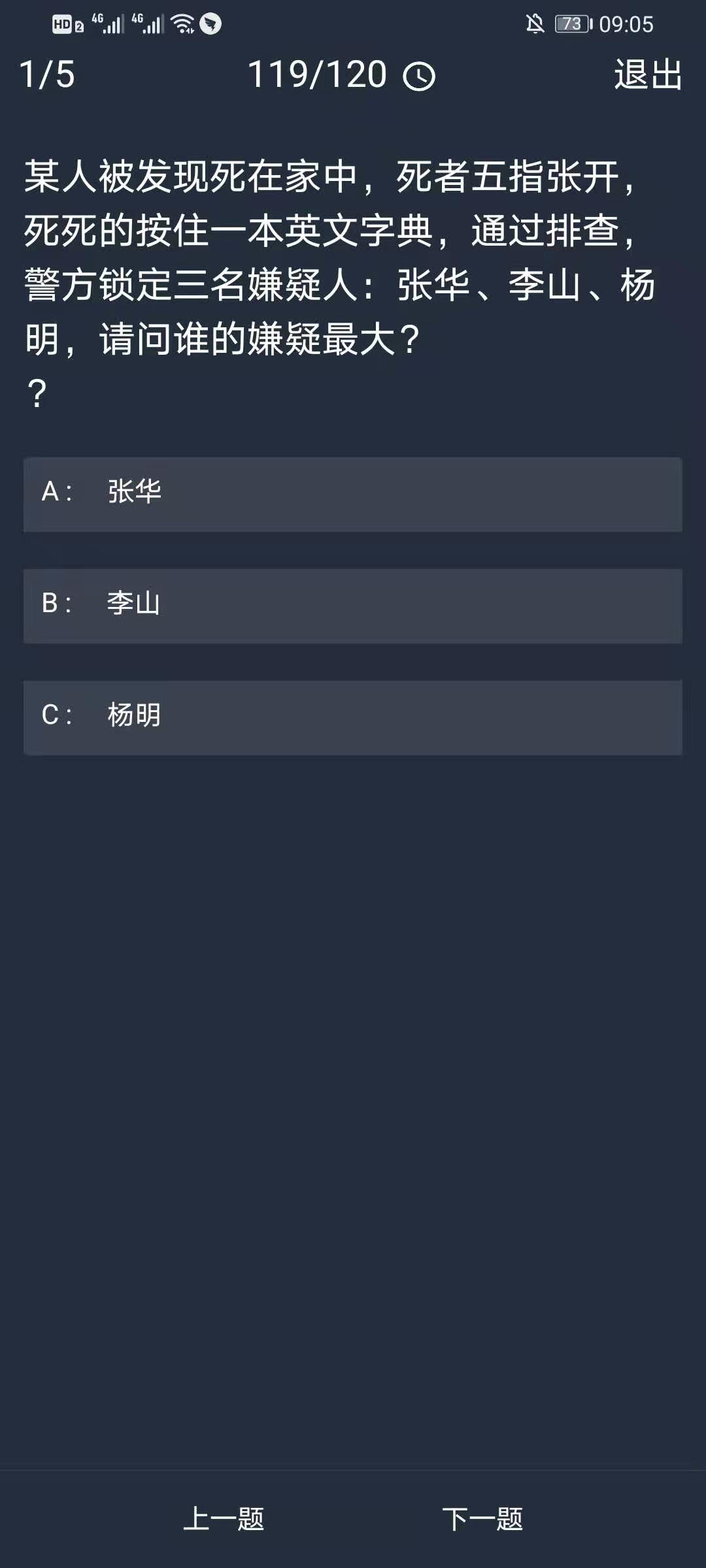Tap the 09:05 system time
Screen dimensions: 706x1568
coord(626,24)
